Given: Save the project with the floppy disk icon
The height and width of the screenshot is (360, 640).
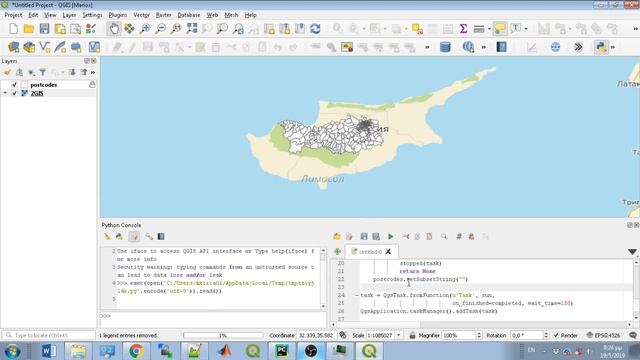Looking at the screenshot, I should [44, 29].
